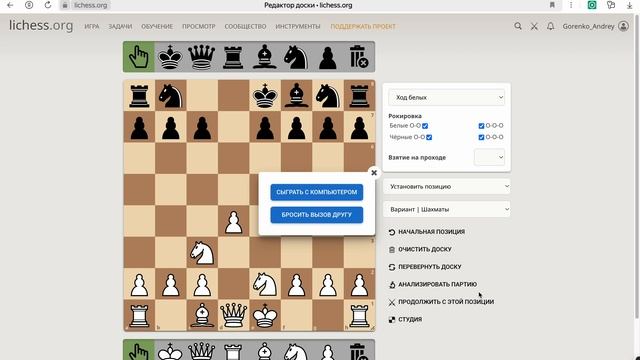Viewport: 640px width, 360px height.
Task: Open ОБУЧЕНИЕ menu
Action: click(157, 26)
